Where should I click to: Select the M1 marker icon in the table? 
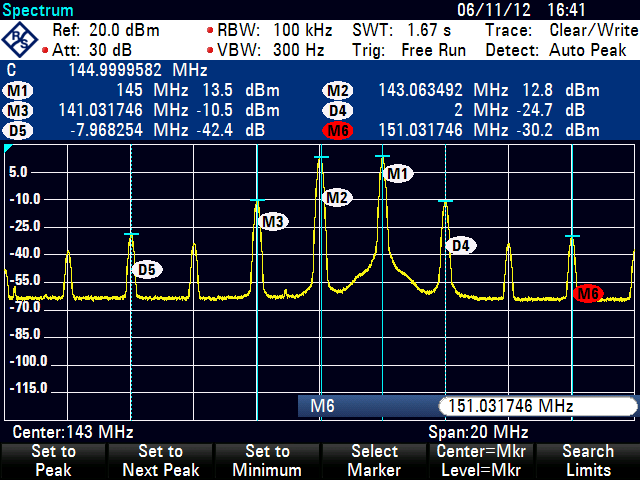(x=18, y=91)
